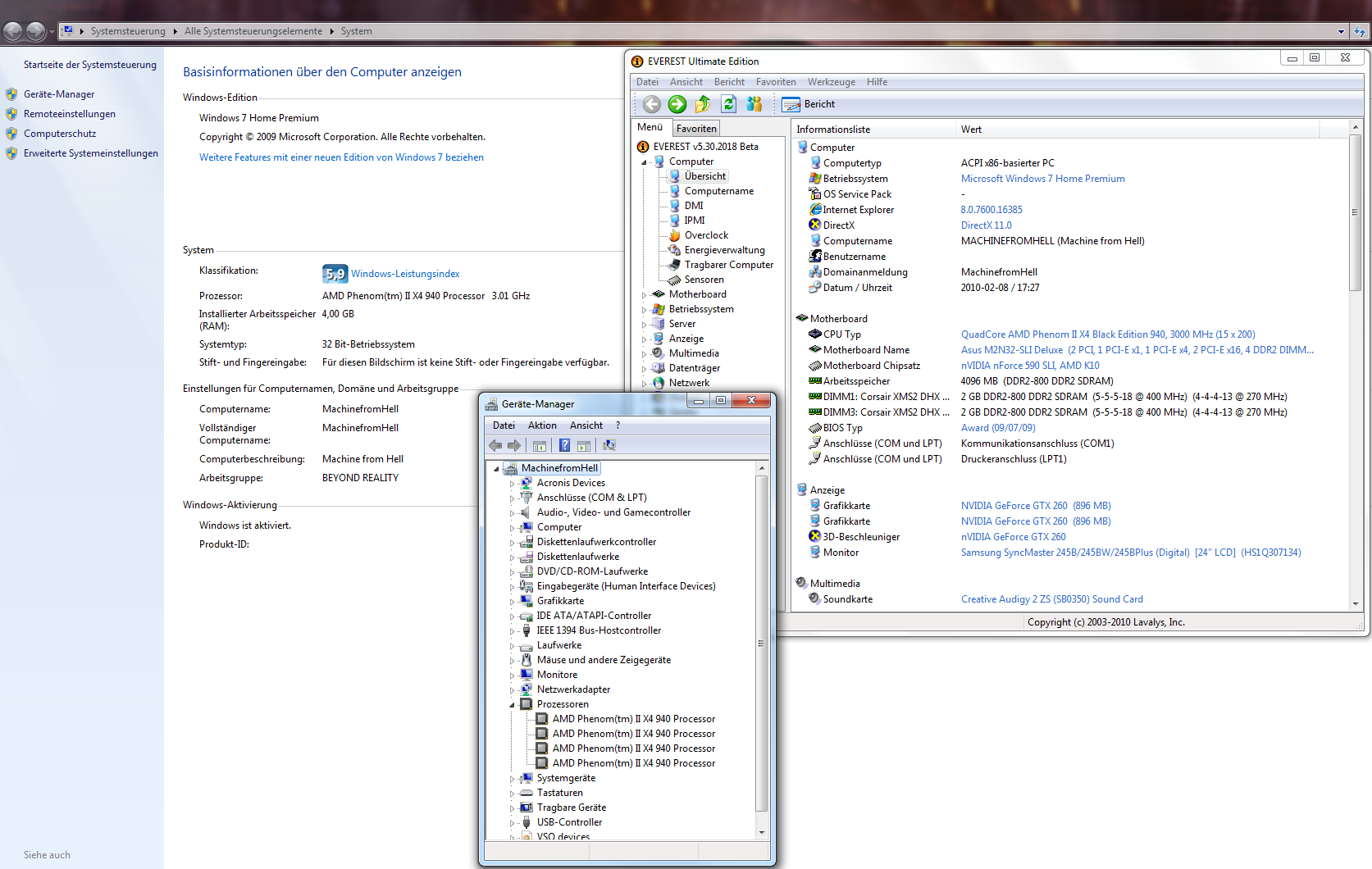Collapse MachinefromHell root node in Geräte-Manager

tap(497, 469)
